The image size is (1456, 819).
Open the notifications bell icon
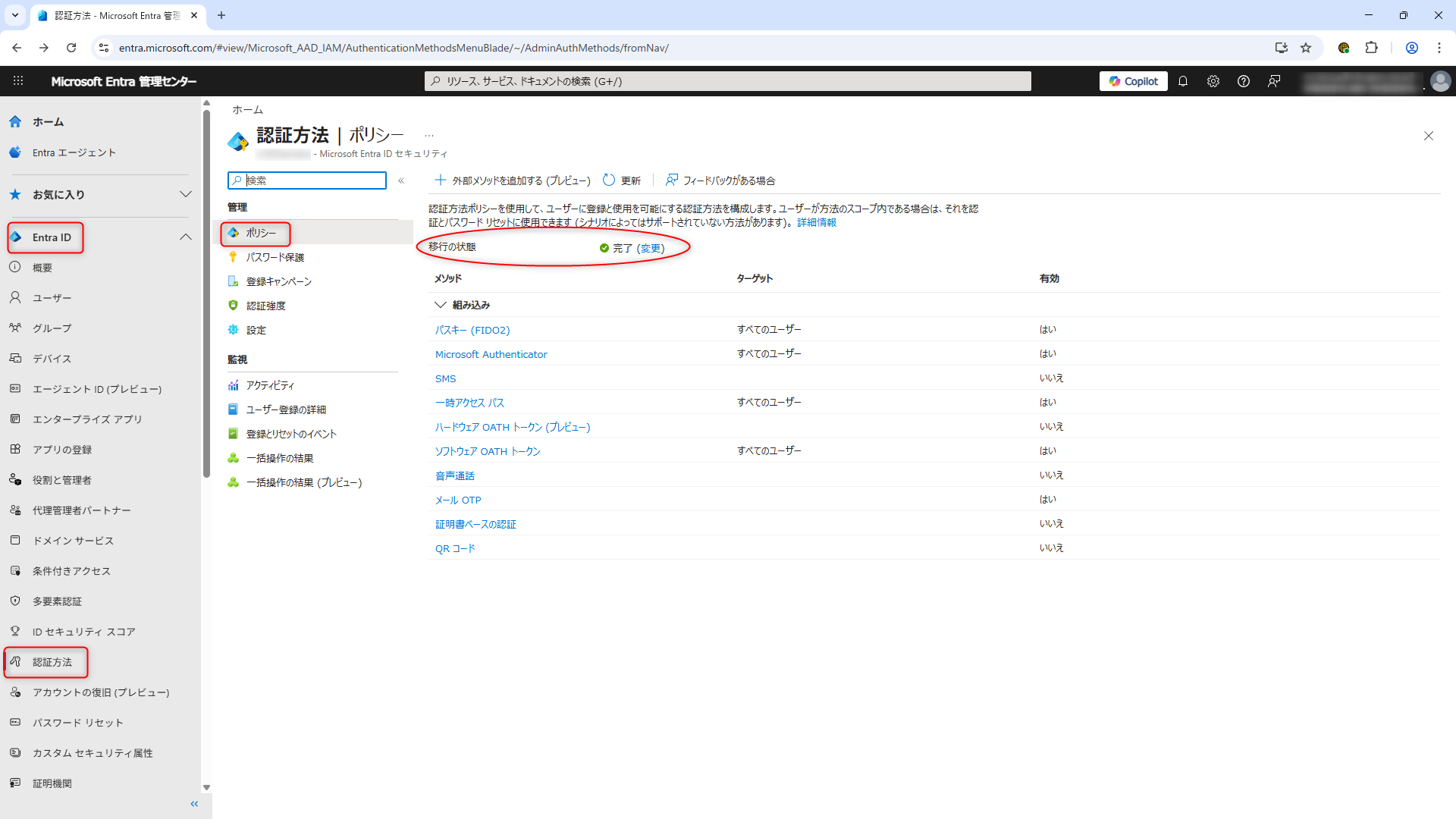coord(1183,81)
